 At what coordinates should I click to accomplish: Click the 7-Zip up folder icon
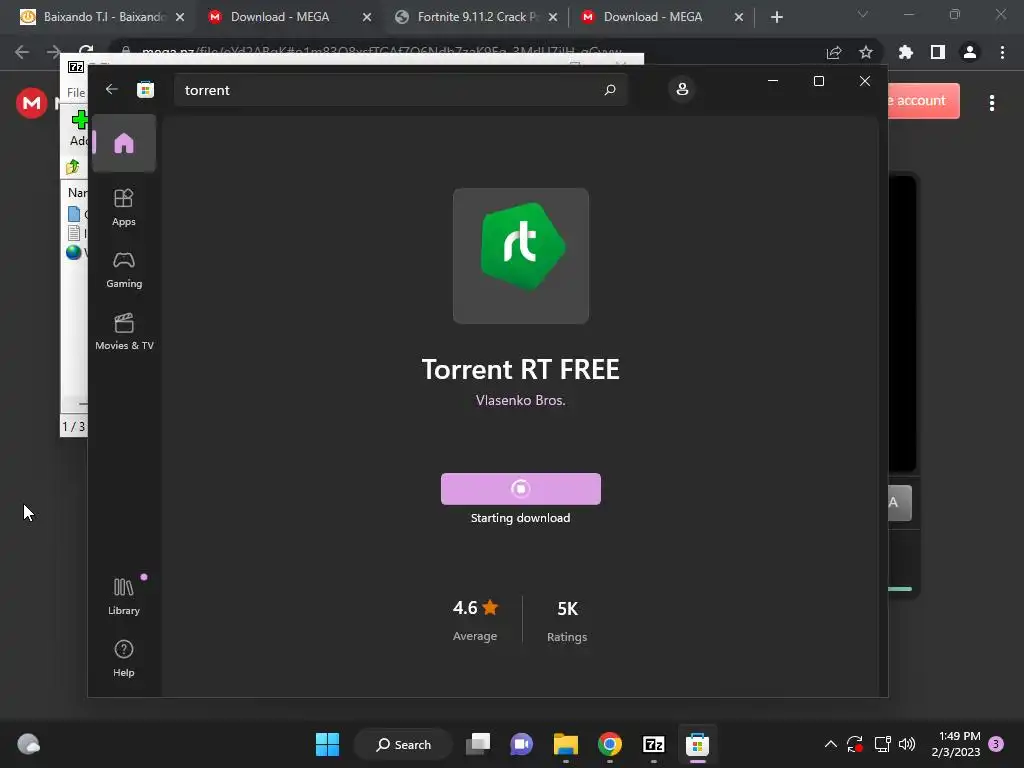(72, 167)
